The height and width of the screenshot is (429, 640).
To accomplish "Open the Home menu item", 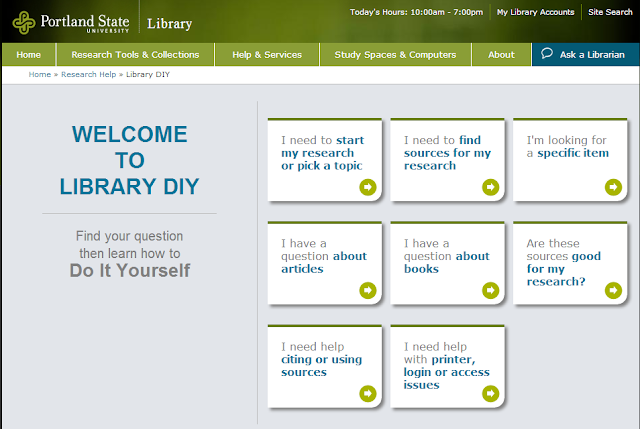I will (29, 55).
